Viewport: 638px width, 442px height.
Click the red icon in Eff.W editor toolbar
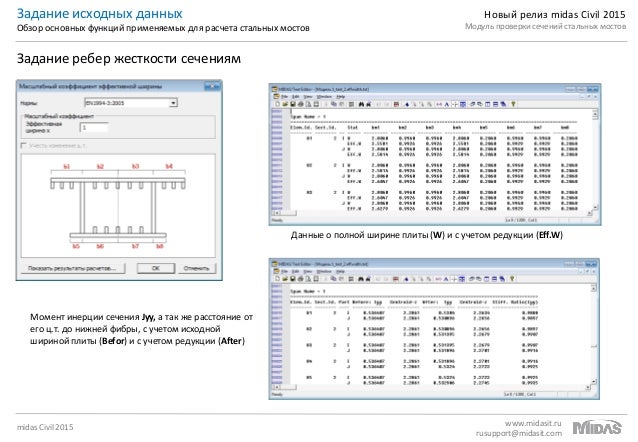396,104
